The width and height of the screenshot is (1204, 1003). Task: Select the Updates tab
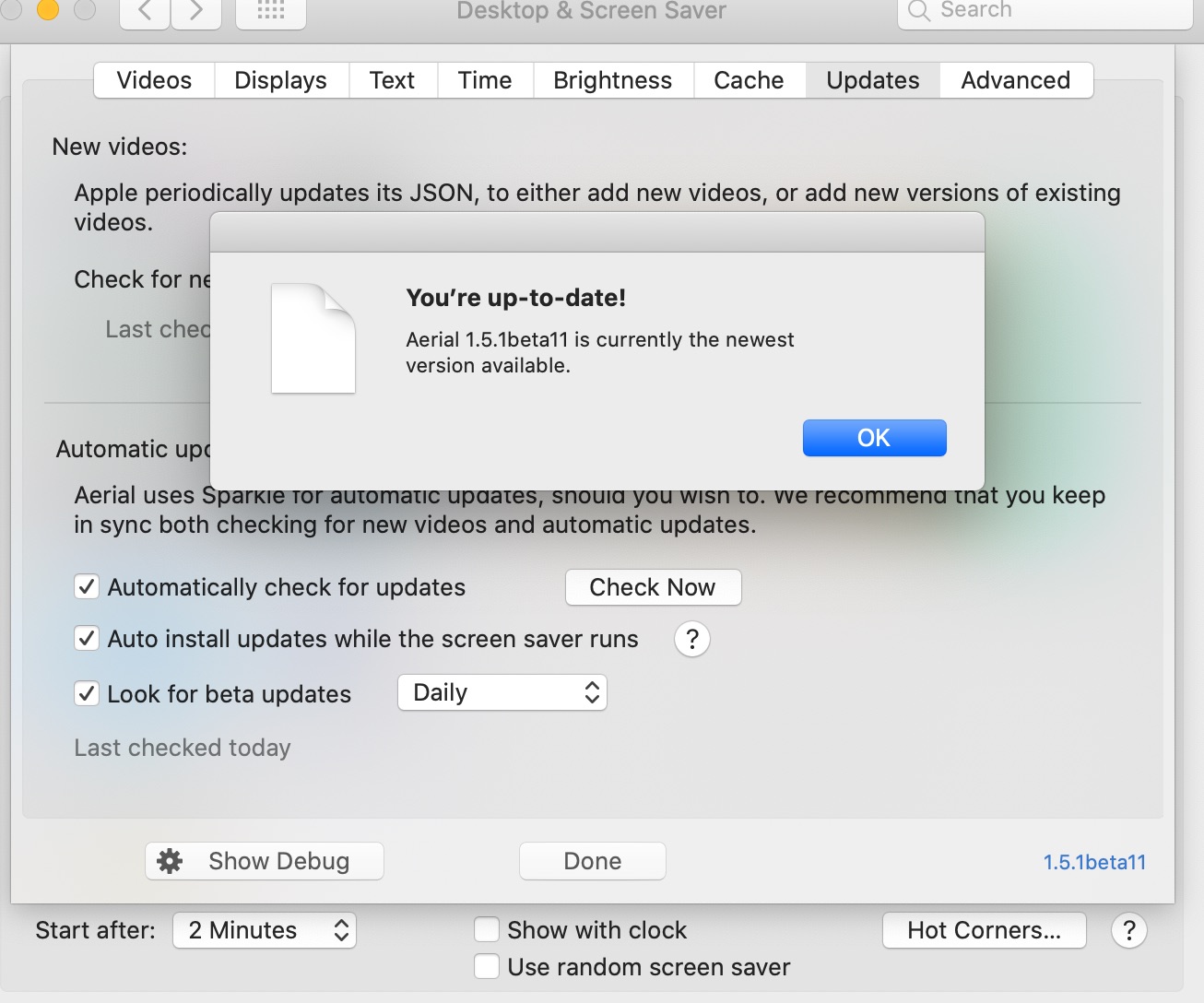pyautogui.click(x=873, y=80)
